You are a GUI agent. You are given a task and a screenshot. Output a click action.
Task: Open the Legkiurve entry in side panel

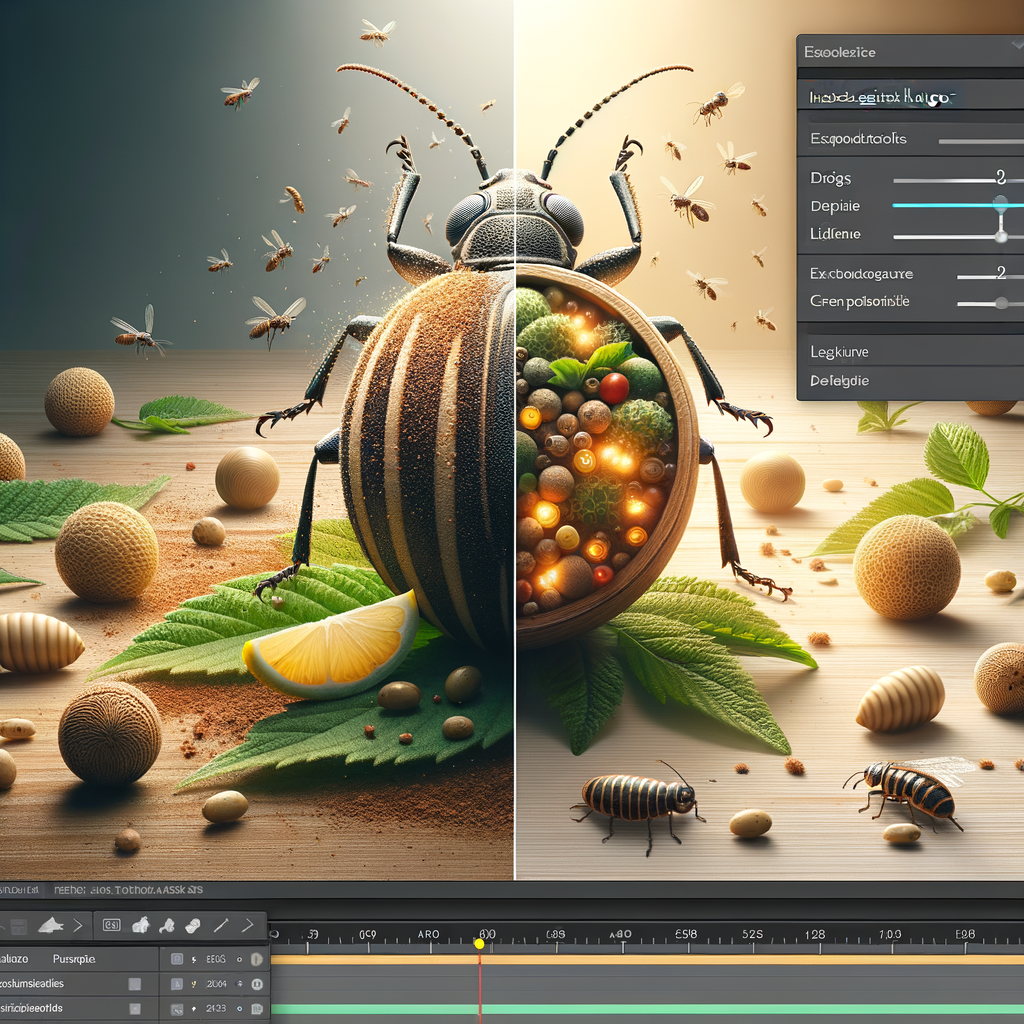pyautogui.click(x=839, y=352)
